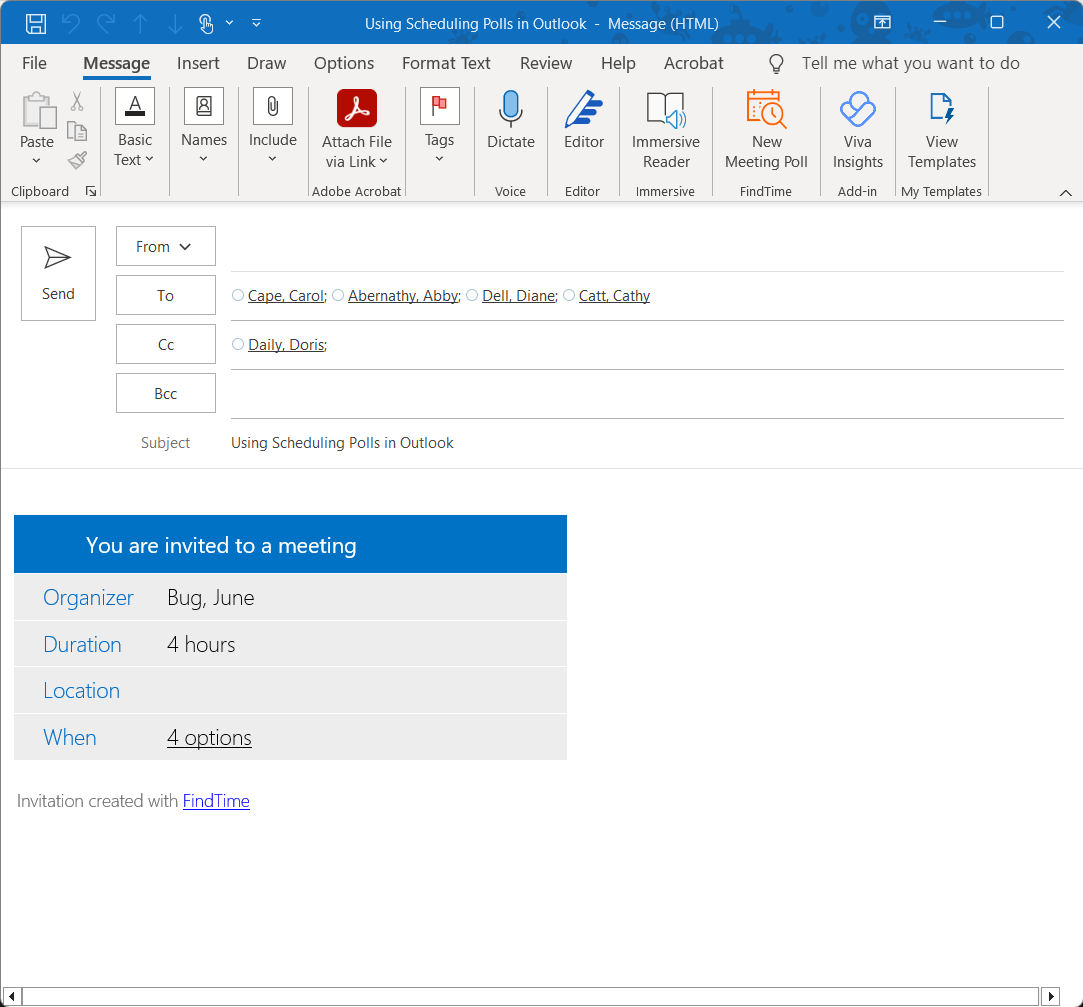Launch Immersive Reader
This screenshot has width=1083, height=1007.
point(666,130)
